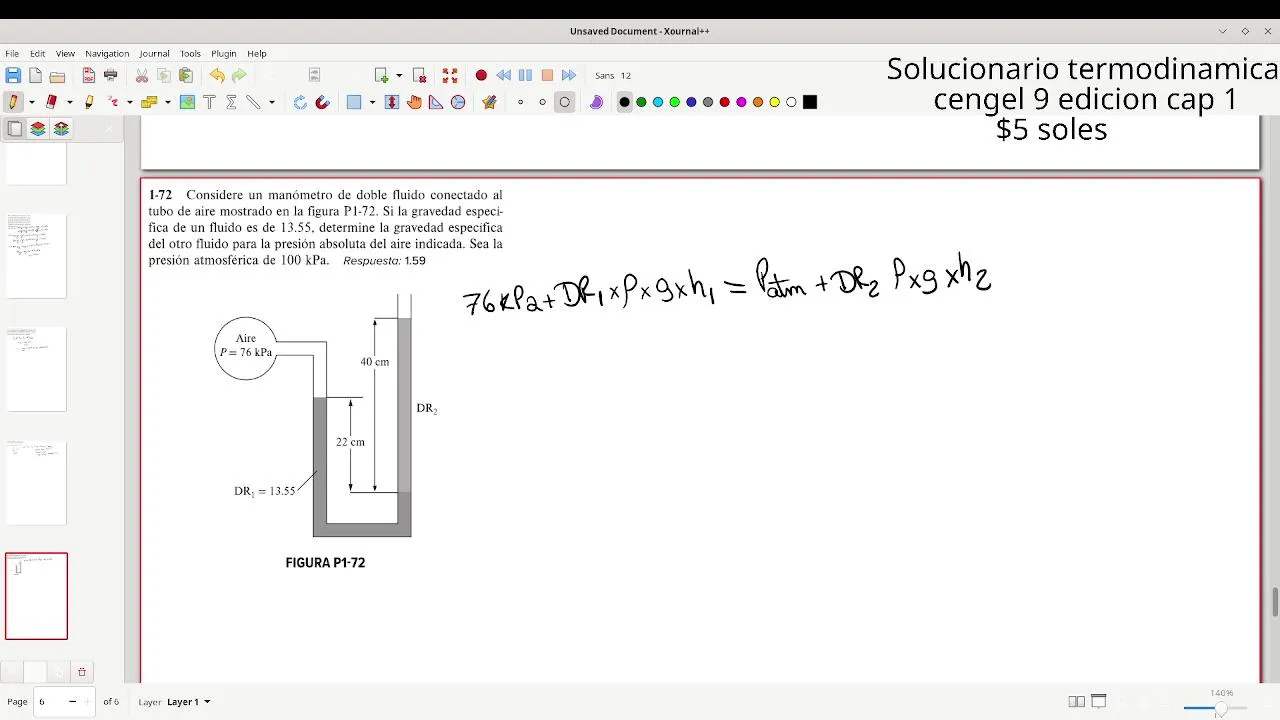Open the View menu
Viewport: 1280px width, 720px height.
pos(65,53)
